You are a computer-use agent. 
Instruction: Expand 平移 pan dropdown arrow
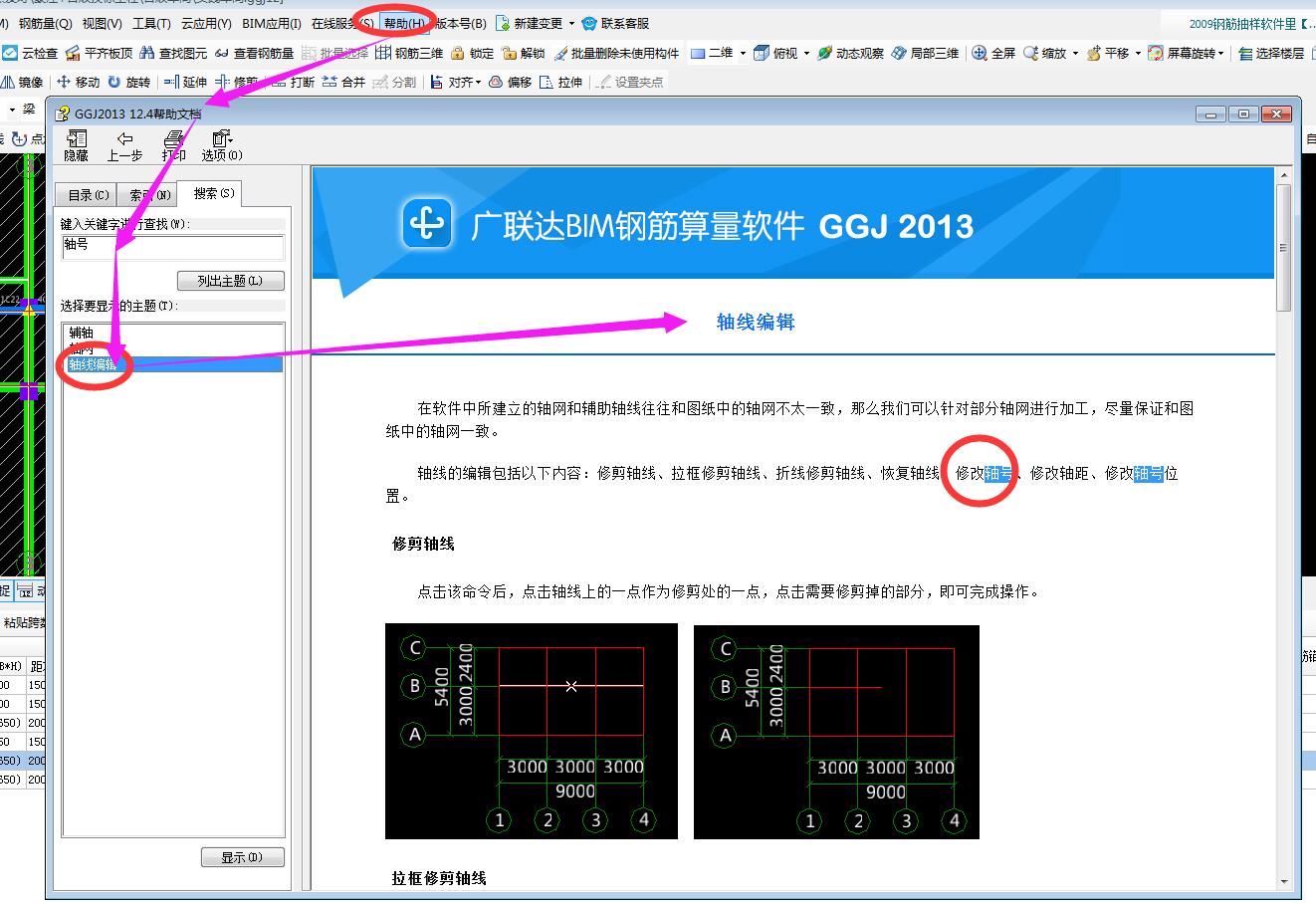click(x=1138, y=53)
